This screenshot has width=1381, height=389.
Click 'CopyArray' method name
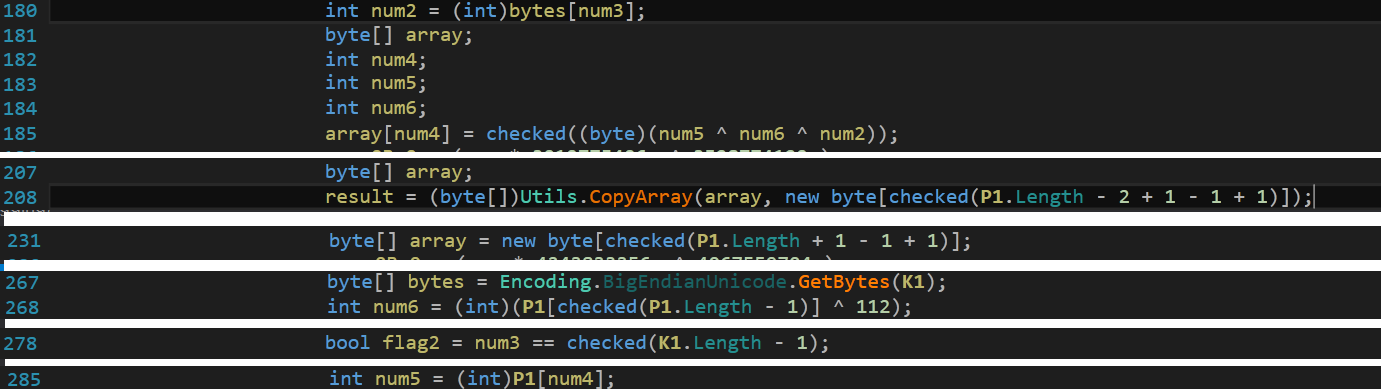pyautogui.click(x=642, y=197)
